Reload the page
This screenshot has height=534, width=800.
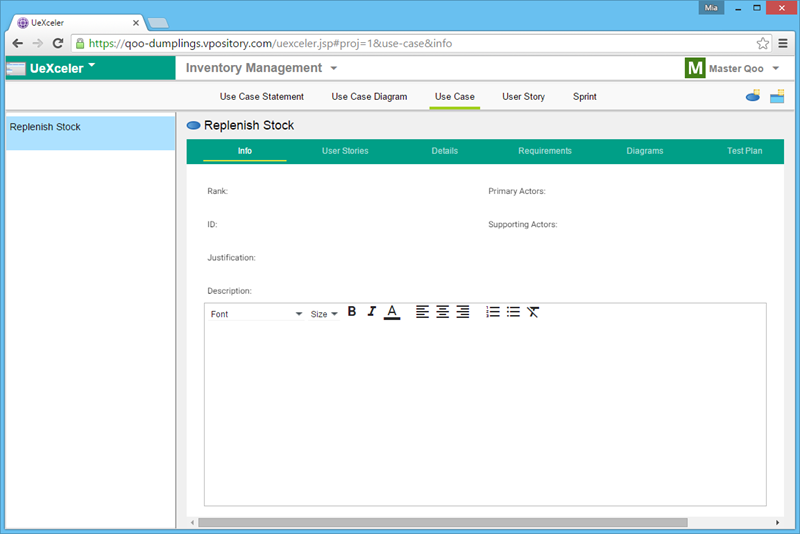point(58,43)
